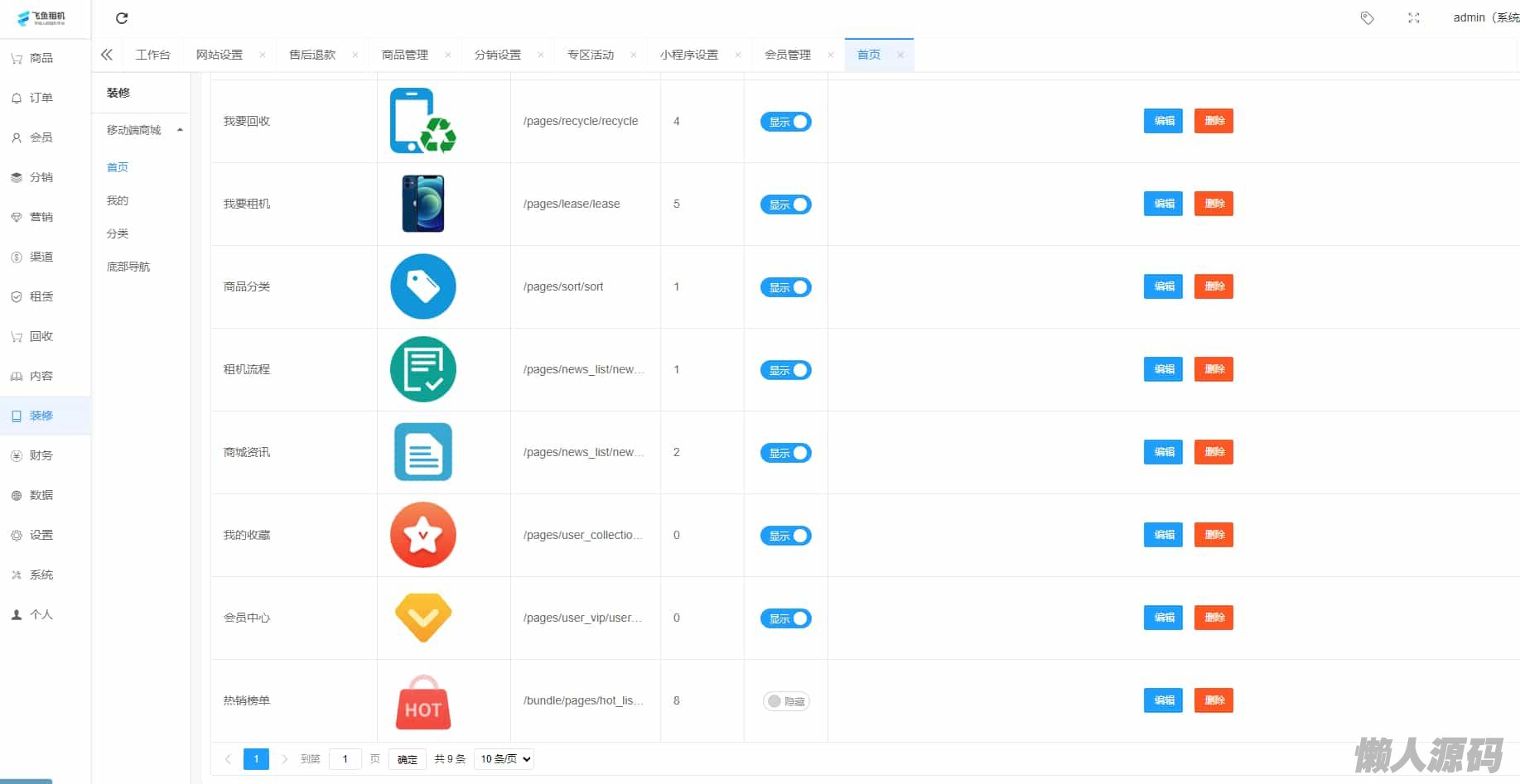Image resolution: width=1520 pixels, height=784 pixels.
Task: Click the 我要回收 recycle phone image
Action: [422, 121]
